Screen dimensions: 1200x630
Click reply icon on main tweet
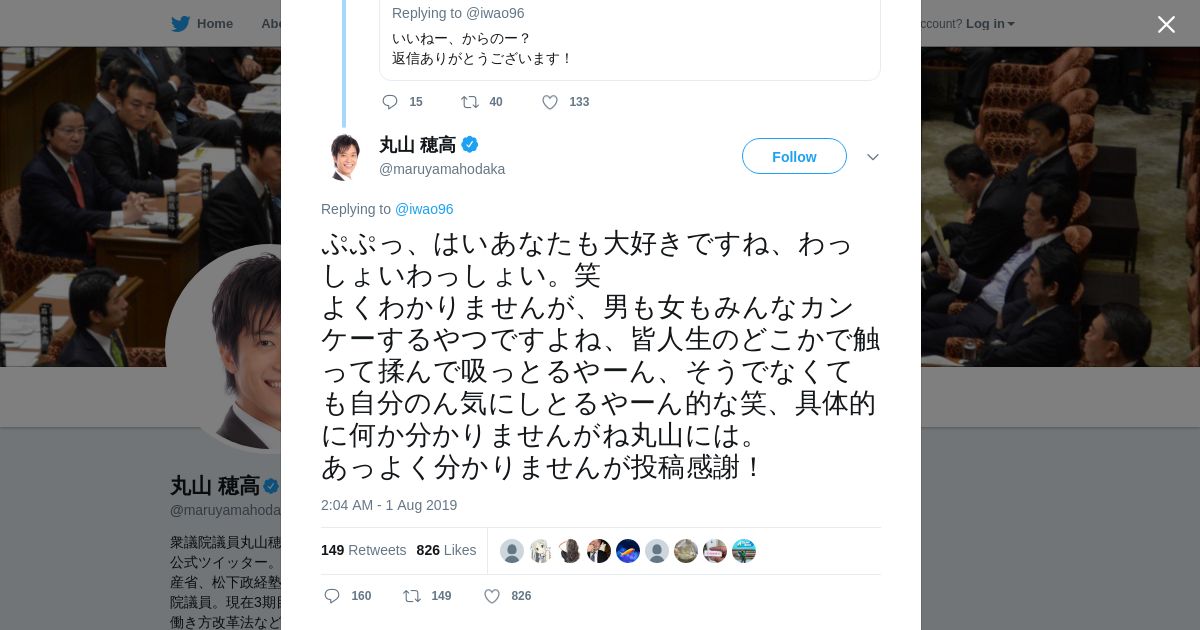click(333, 596)
